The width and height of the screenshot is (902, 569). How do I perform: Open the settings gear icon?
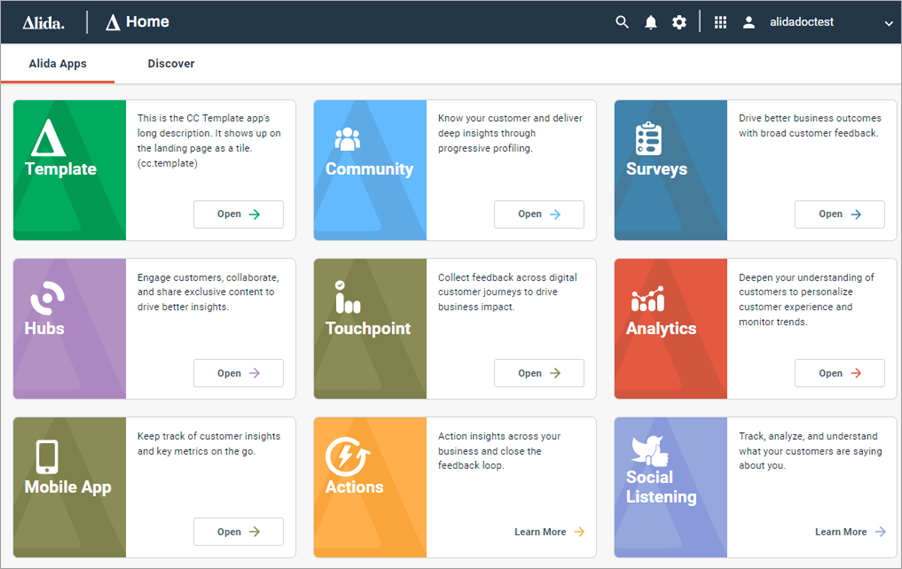(x=679, y=22)
